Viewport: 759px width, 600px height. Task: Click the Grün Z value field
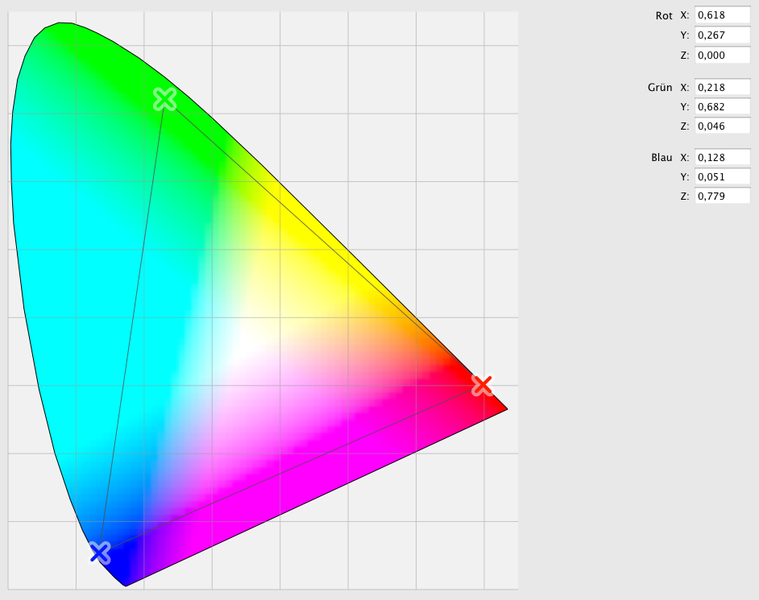coord(723,126)
